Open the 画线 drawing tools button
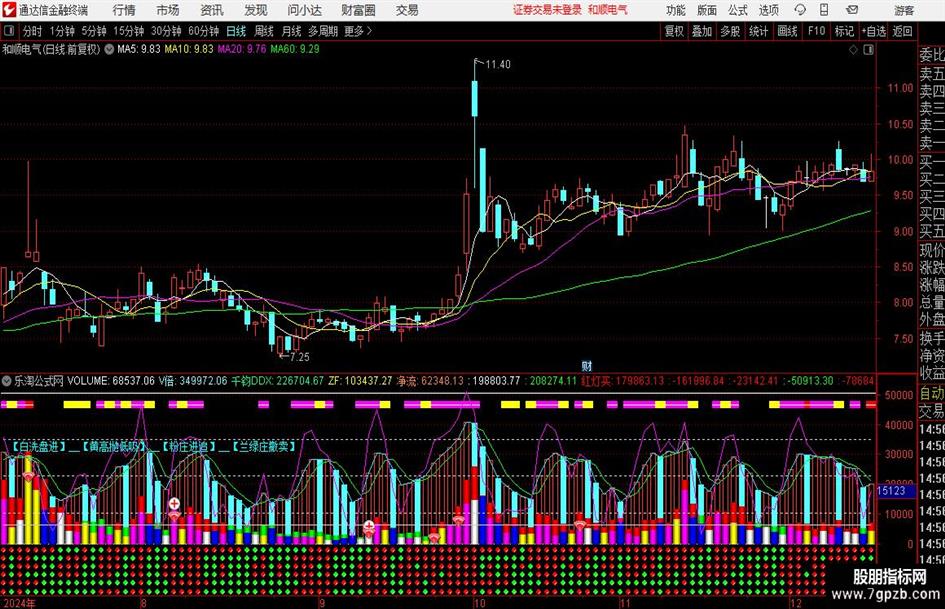The image size is (945, 609). (x=787, y=31)
